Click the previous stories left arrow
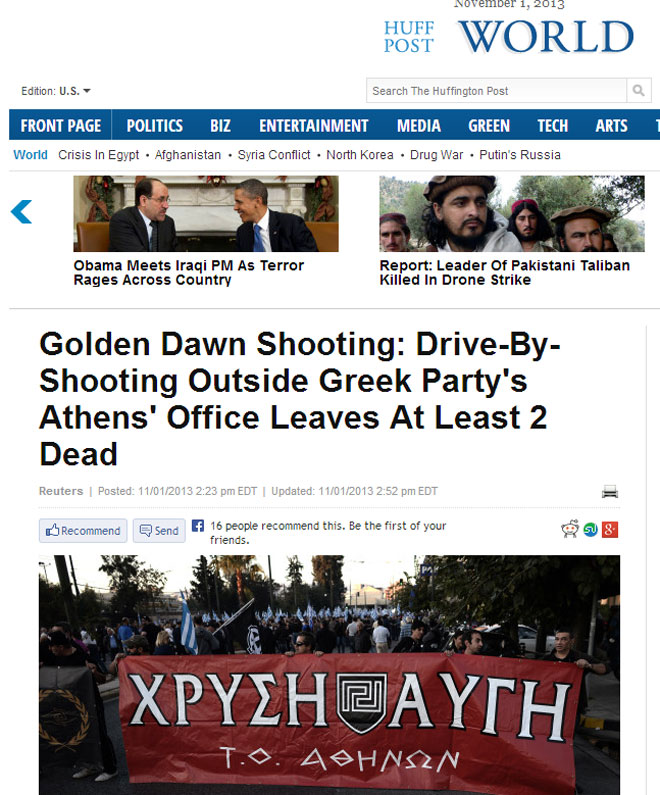Viewport: 660px width, 795px height. [x=21, y=212]
